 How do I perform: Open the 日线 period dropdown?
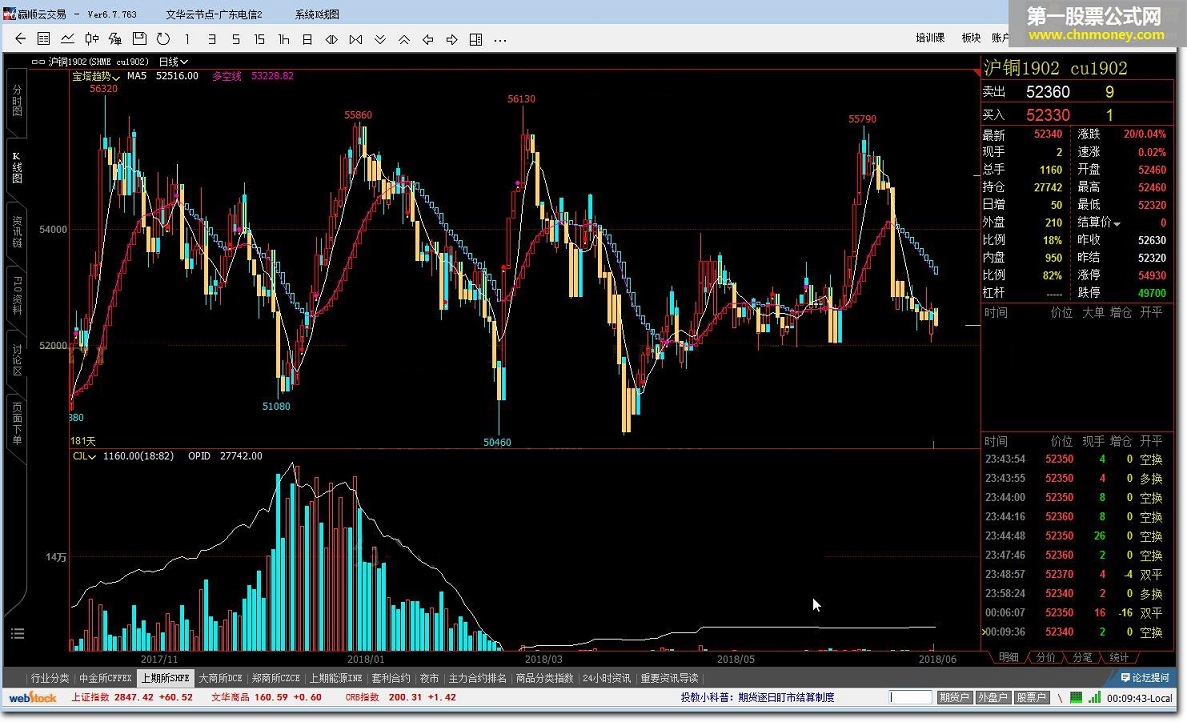[x=173, y=61]
